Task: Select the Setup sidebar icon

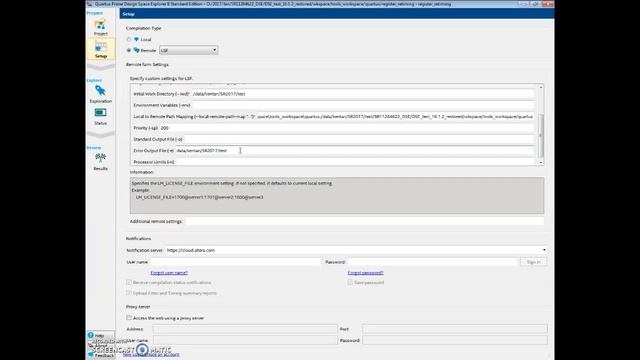Action: coord(100,49)
